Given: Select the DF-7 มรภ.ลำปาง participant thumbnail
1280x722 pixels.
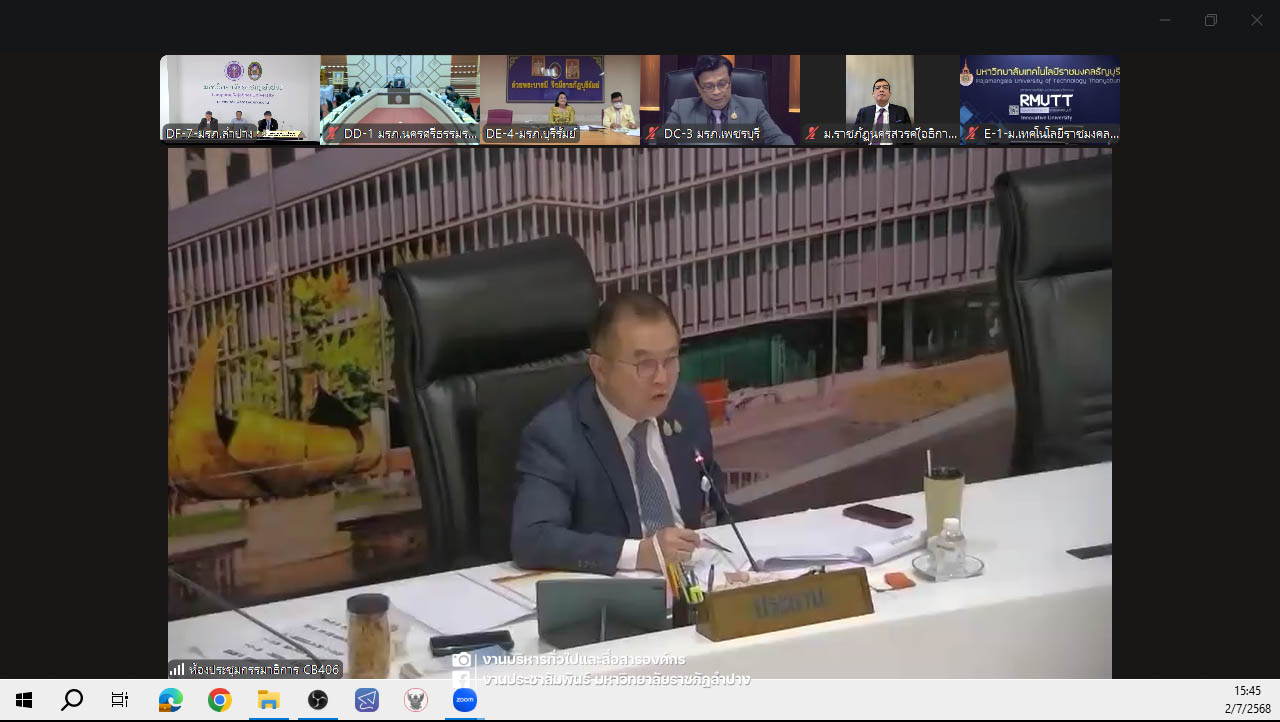Looking at the screenshot, I should [240, 100].
